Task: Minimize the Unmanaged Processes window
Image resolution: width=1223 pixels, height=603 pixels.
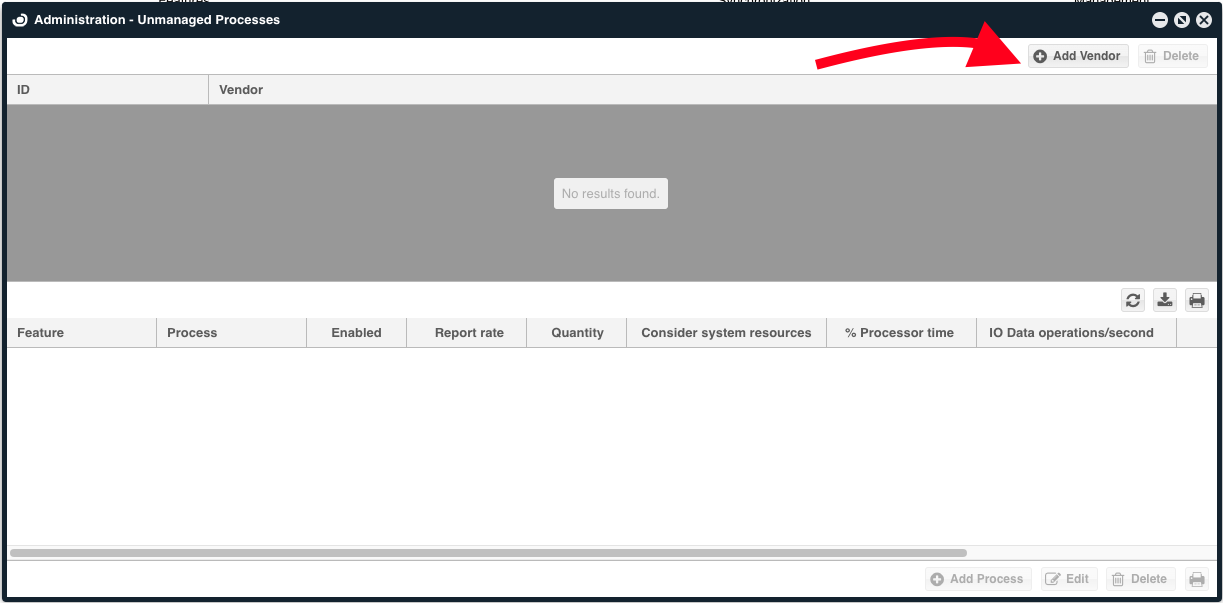Action: pos(1160,20)
